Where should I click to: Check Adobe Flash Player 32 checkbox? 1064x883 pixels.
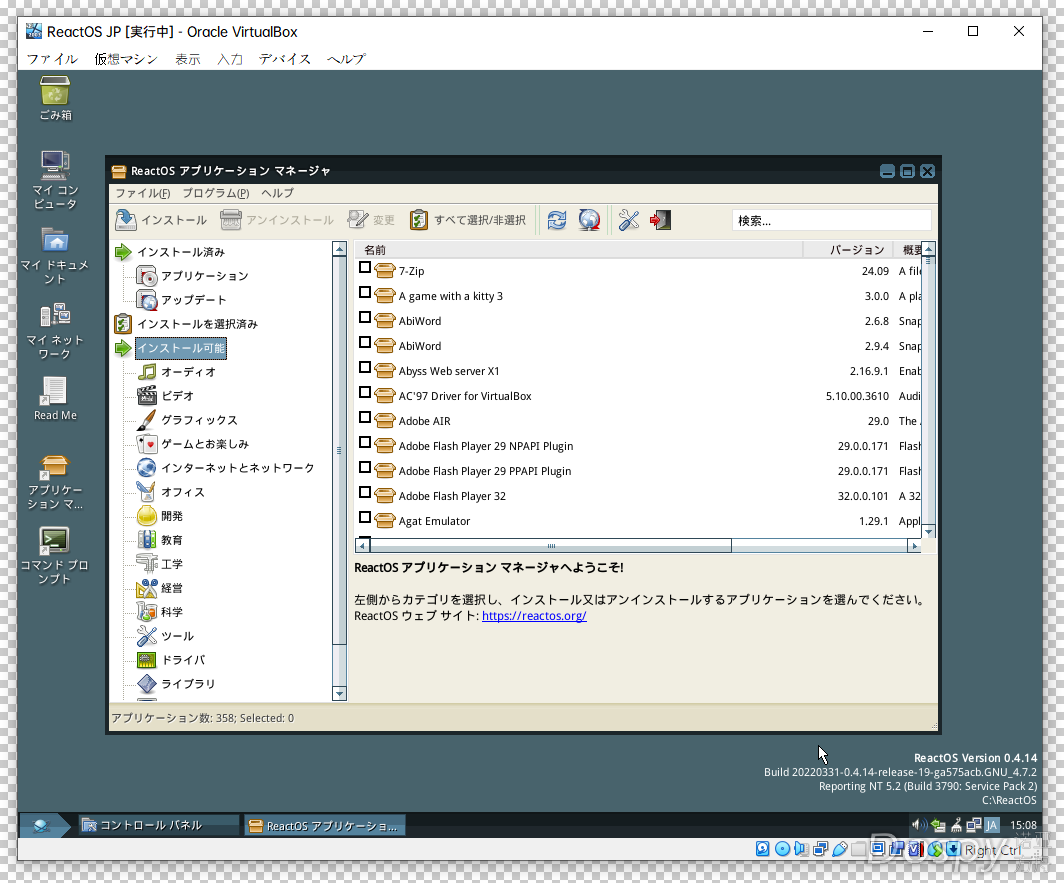coord(365,493)
